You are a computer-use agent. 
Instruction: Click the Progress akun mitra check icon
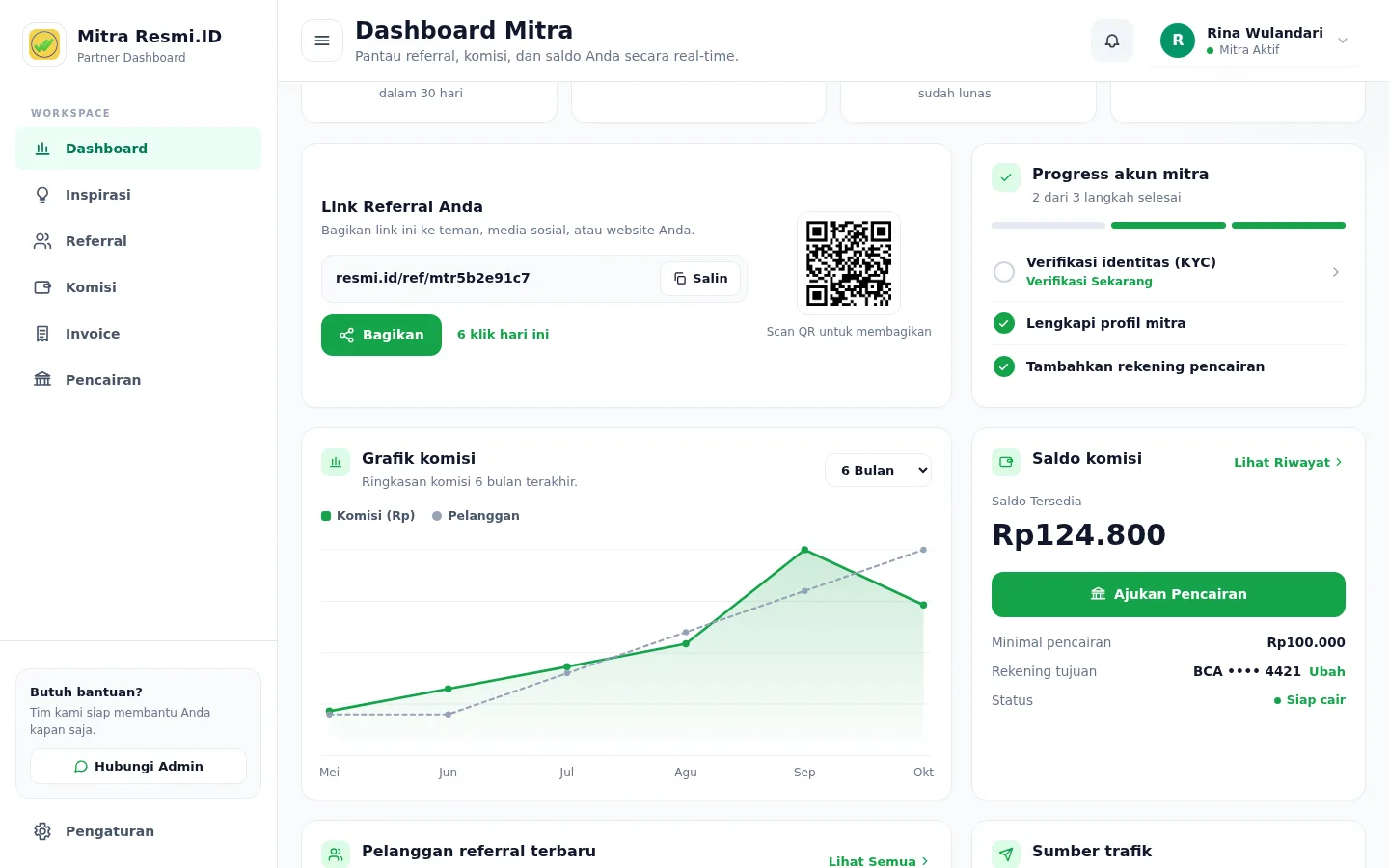coord(1006,177)
